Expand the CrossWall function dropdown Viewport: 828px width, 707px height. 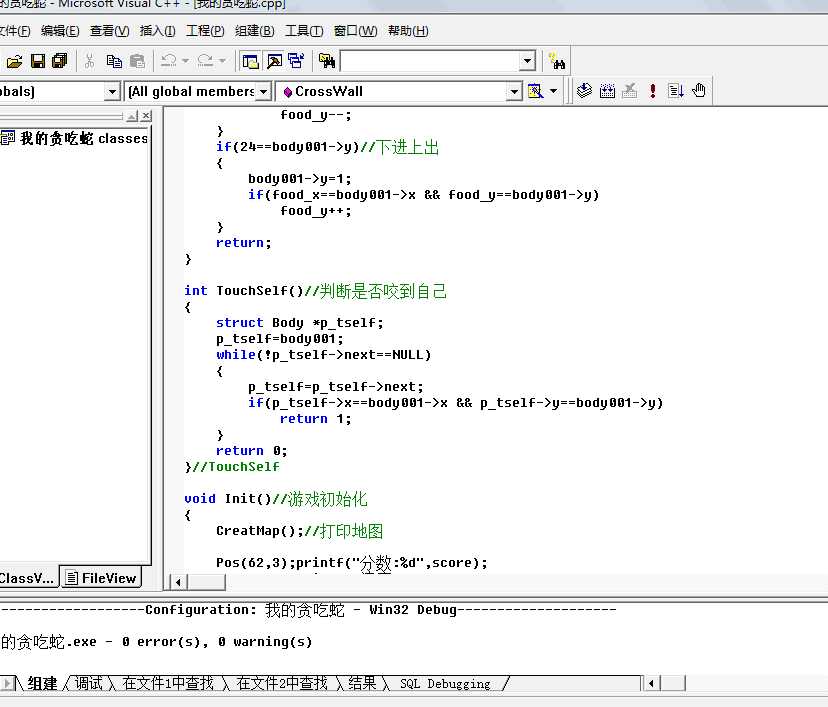point(514,92)
